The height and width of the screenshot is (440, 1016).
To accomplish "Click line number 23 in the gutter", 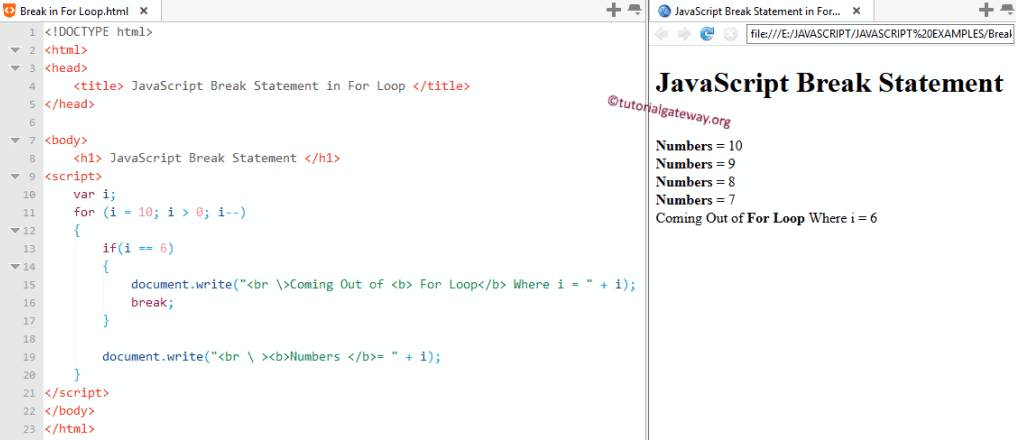I will click(x=29, y=429).
